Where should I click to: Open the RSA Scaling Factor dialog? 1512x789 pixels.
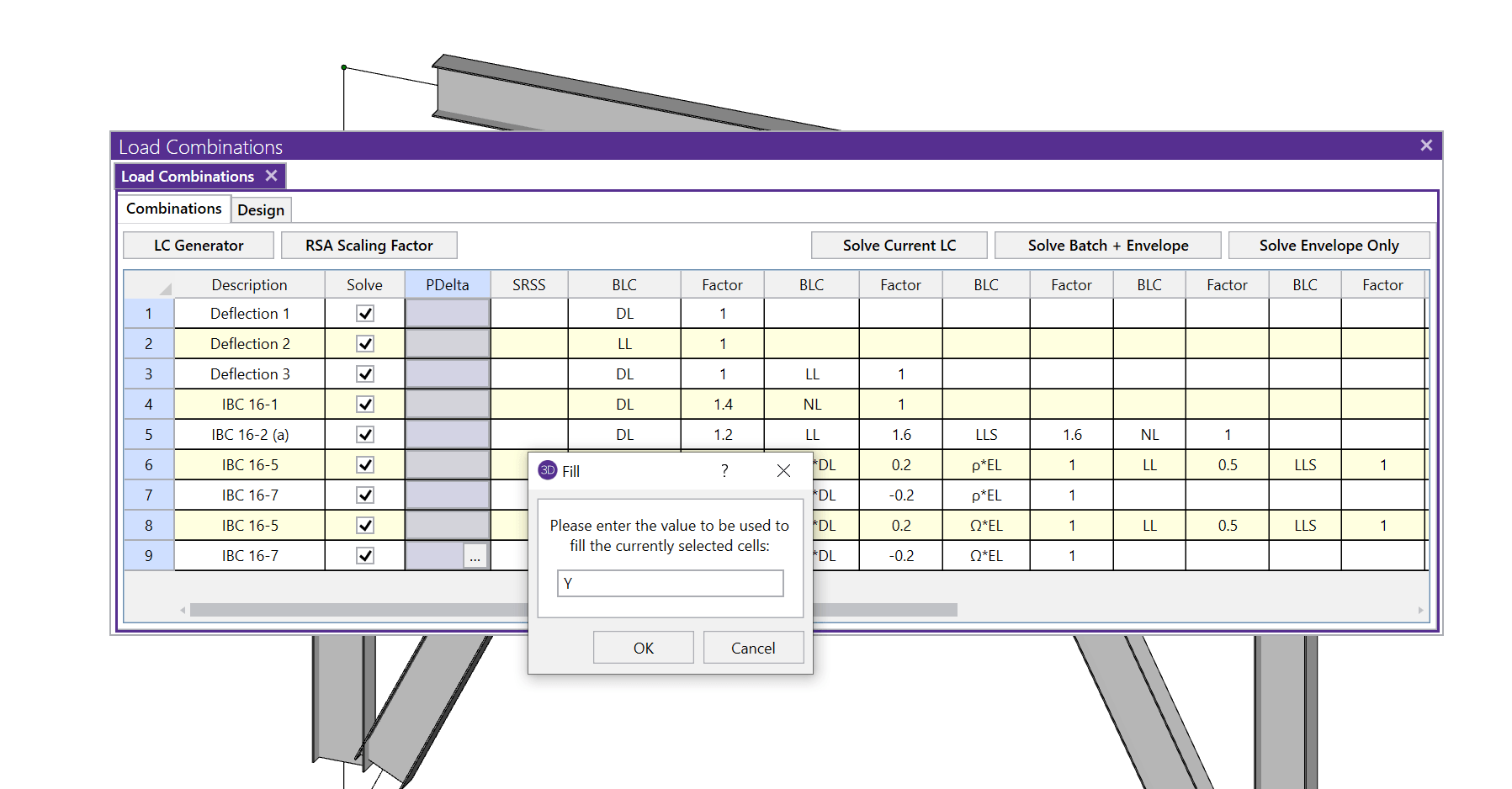[369, 245]
